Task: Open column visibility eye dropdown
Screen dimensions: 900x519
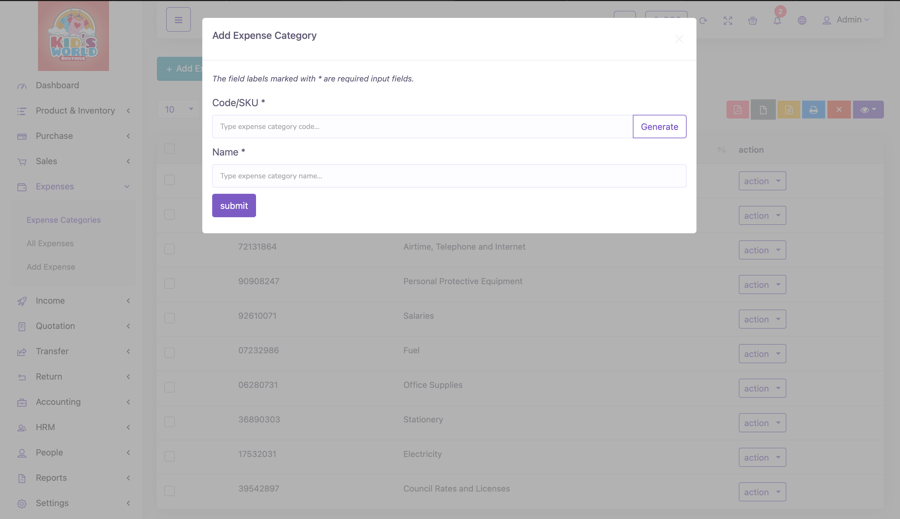Action: pos(868,110)
